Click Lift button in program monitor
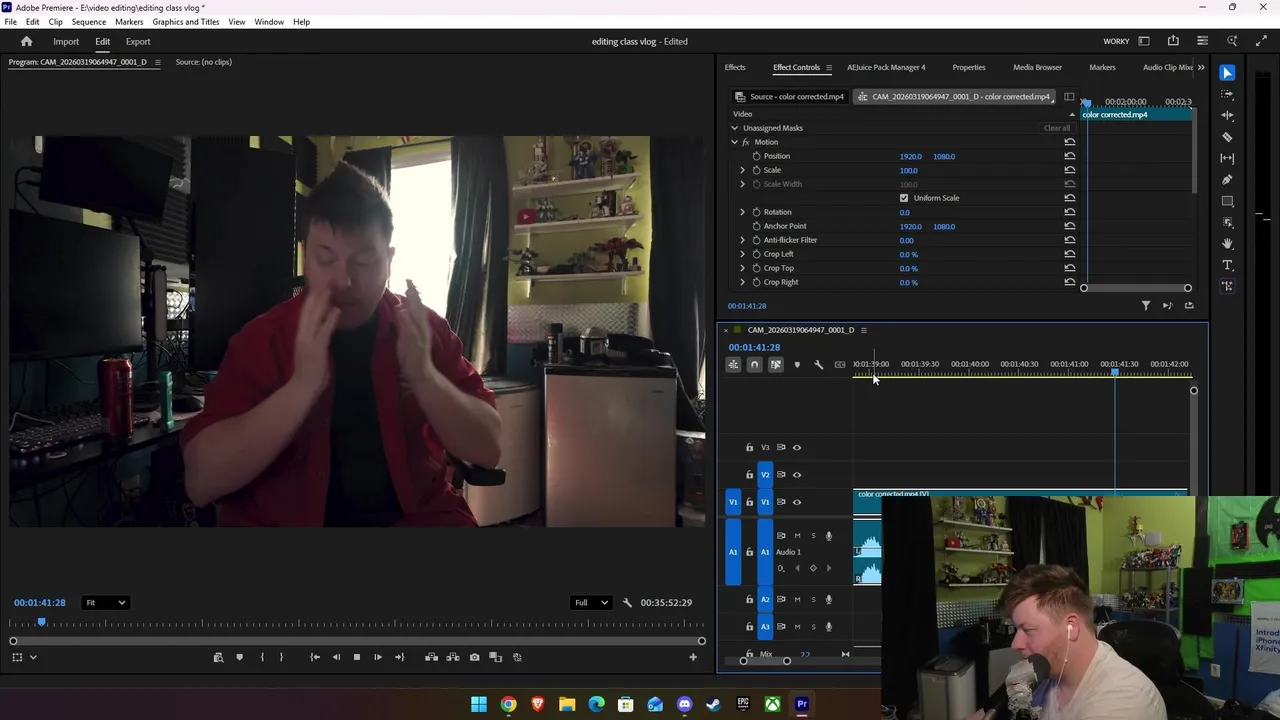Viewport: 1280px width, 720px height. pos(431,657)
